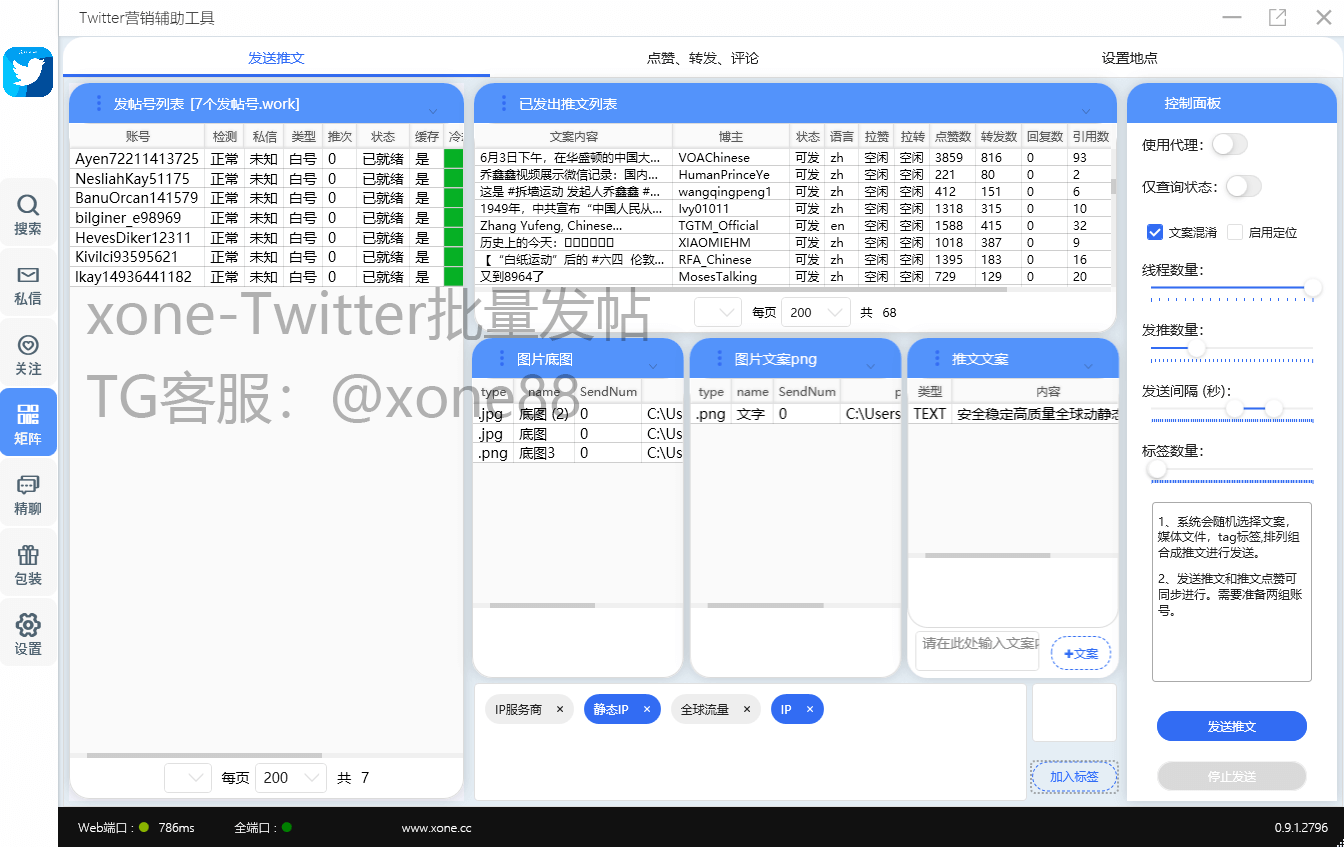
Task: Adjust the 线程数量 slider handle
Action: (x=1312, y=287)
